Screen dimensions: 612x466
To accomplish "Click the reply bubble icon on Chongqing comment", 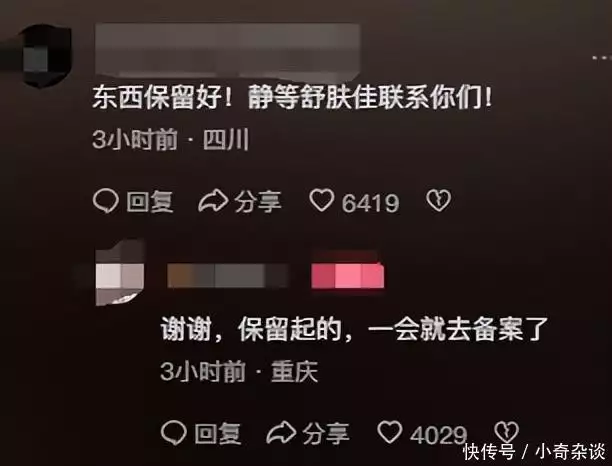I will click(174, 432).
